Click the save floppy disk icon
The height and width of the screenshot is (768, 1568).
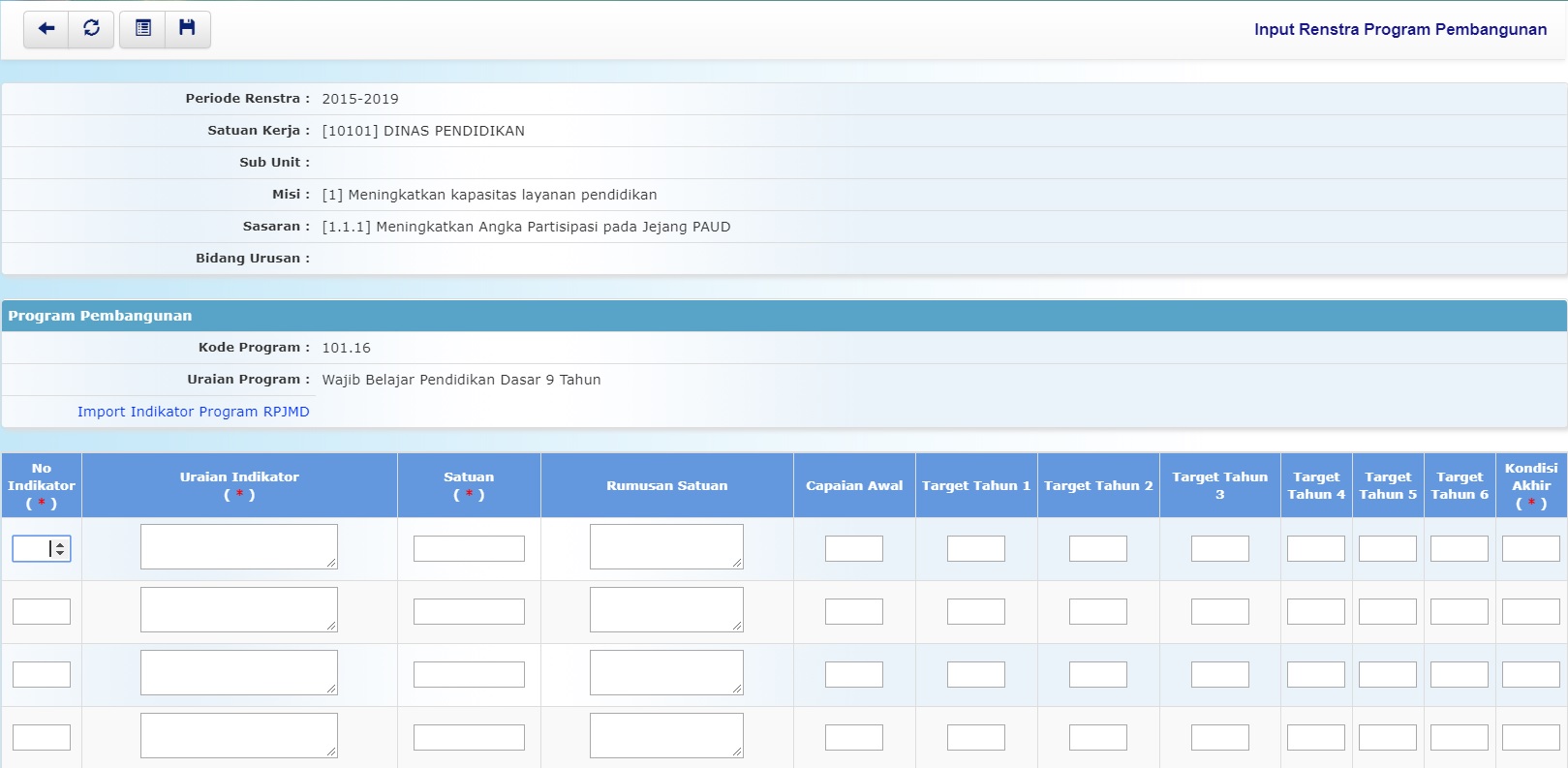pyautogui.click(x=188, y=29)
